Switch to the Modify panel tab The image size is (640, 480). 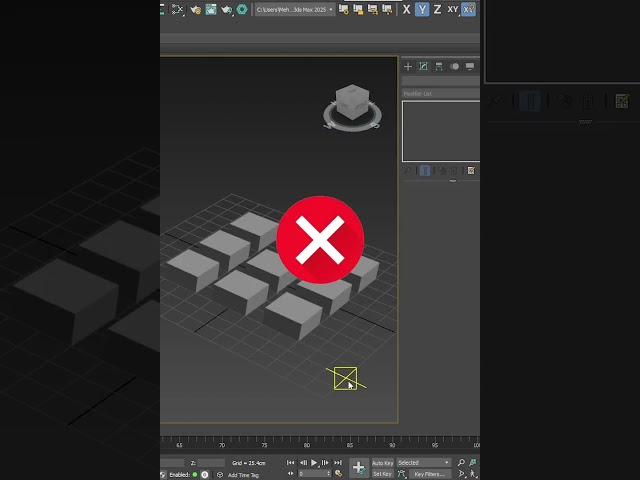coord(423,67)
